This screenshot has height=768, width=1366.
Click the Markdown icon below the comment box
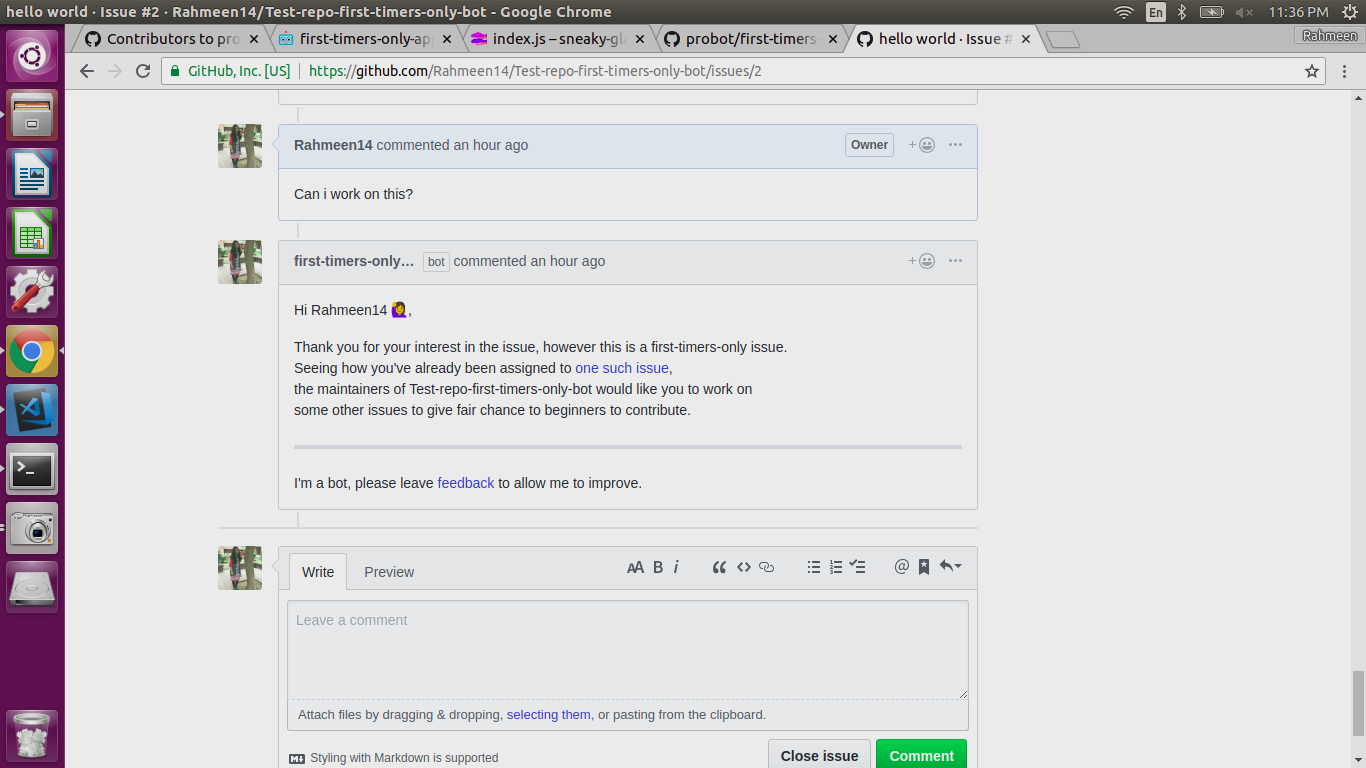pyautogui.click(x=297, y=758)
